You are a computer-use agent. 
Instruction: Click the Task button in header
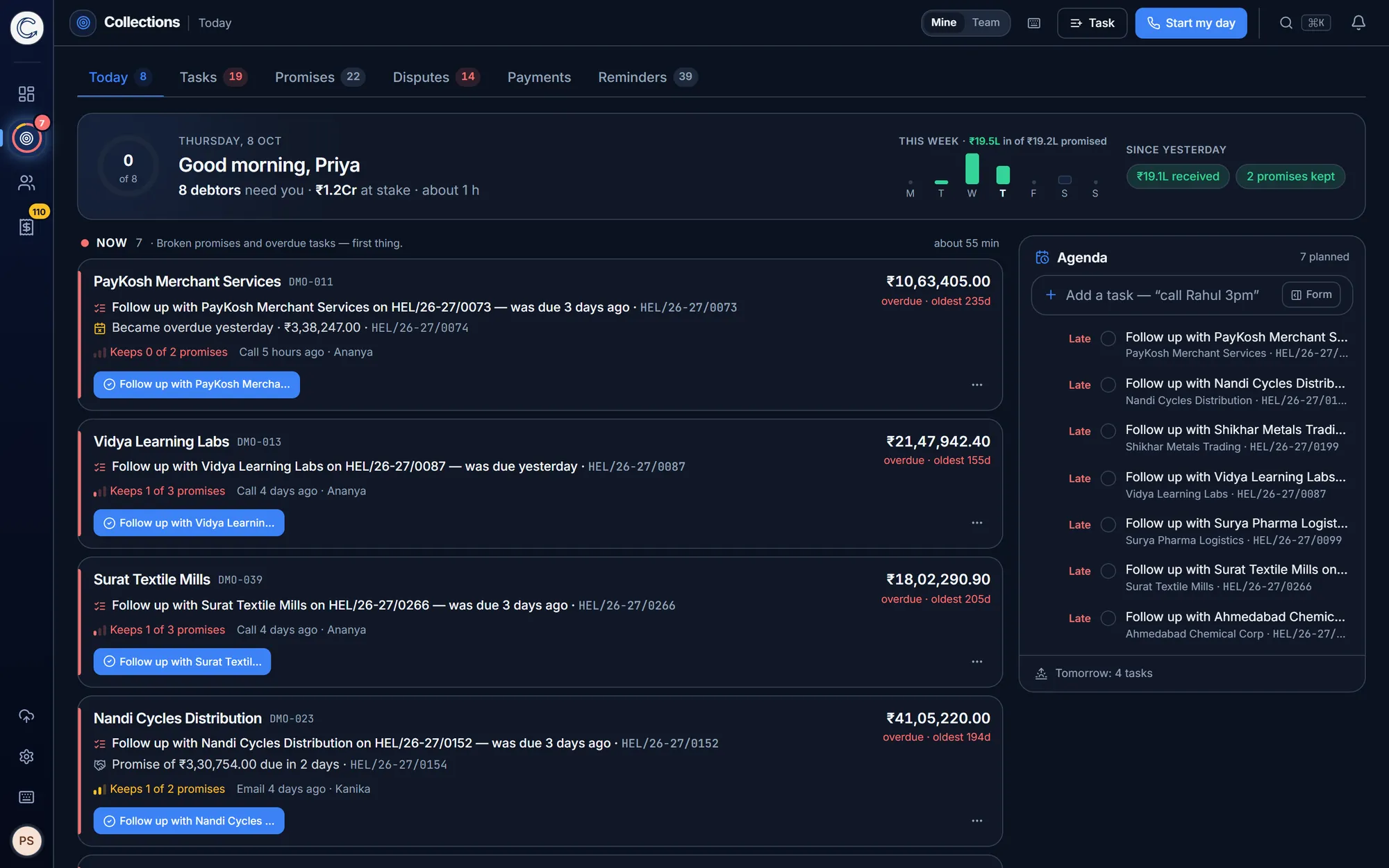click(1092, 23)
